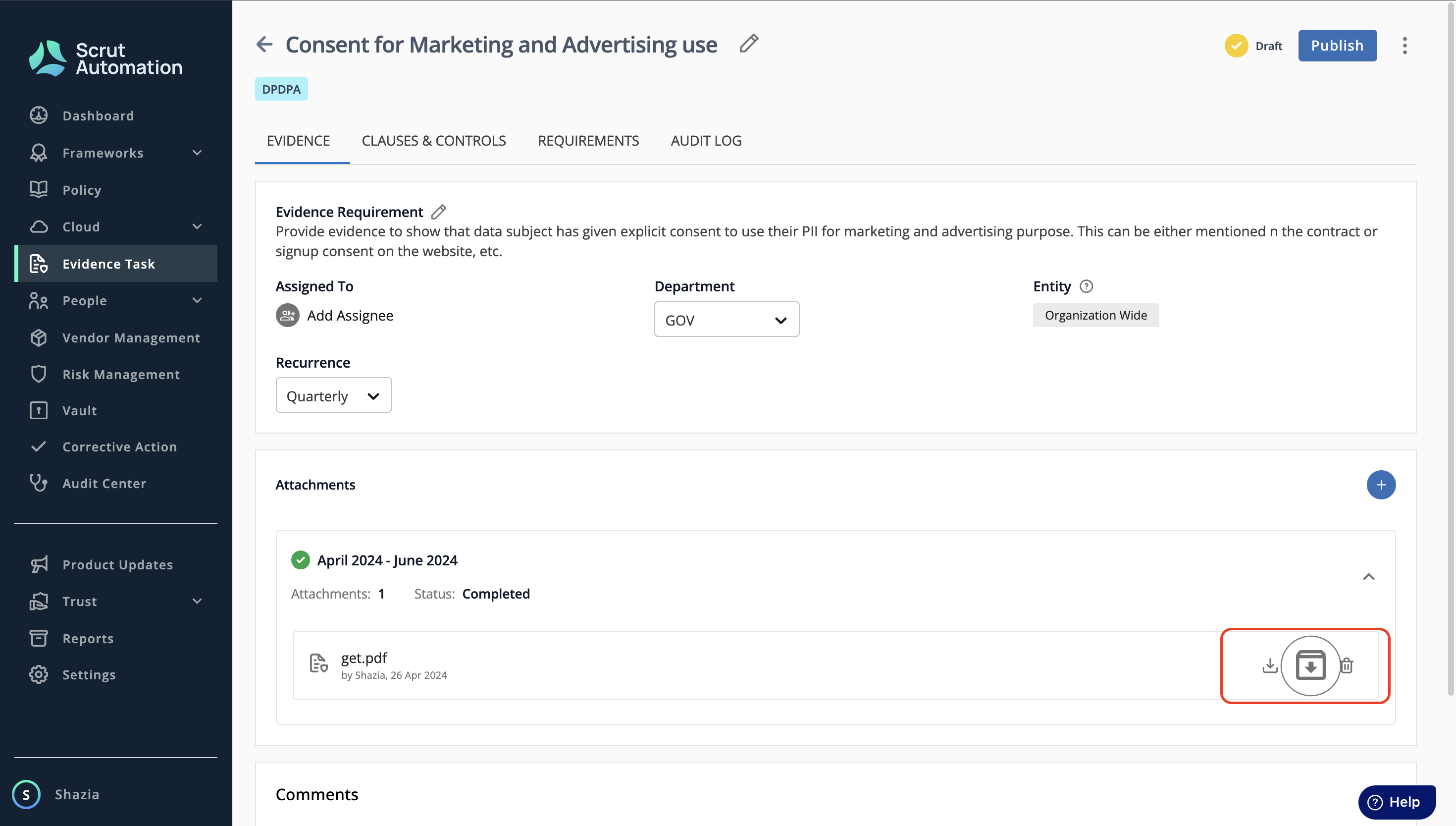This screenshot has height=826, width=1456.
Task: Click Add Assignee link
Action: click(350, 316)
